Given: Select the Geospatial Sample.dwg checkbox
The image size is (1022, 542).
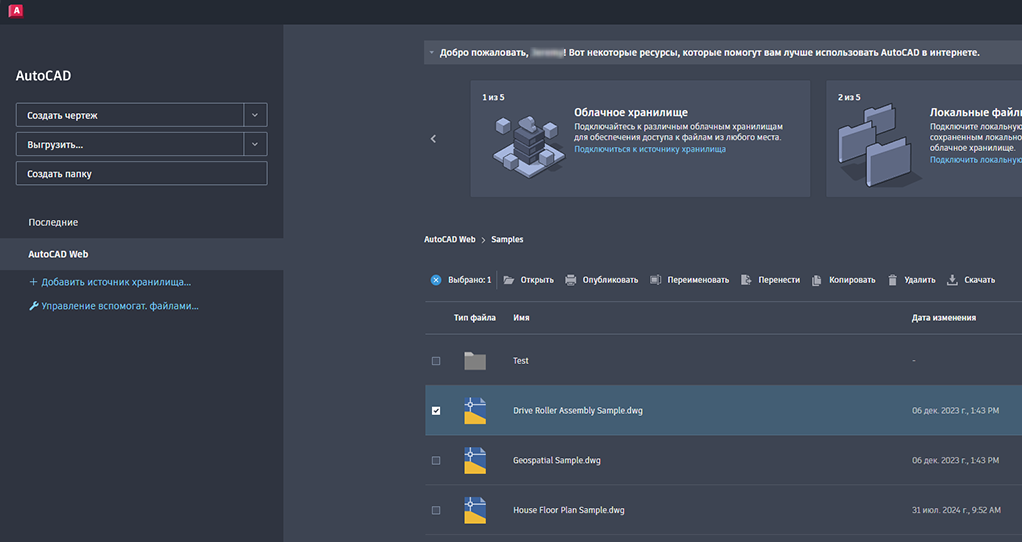Looking at the screenshot, I should (436, 461).
